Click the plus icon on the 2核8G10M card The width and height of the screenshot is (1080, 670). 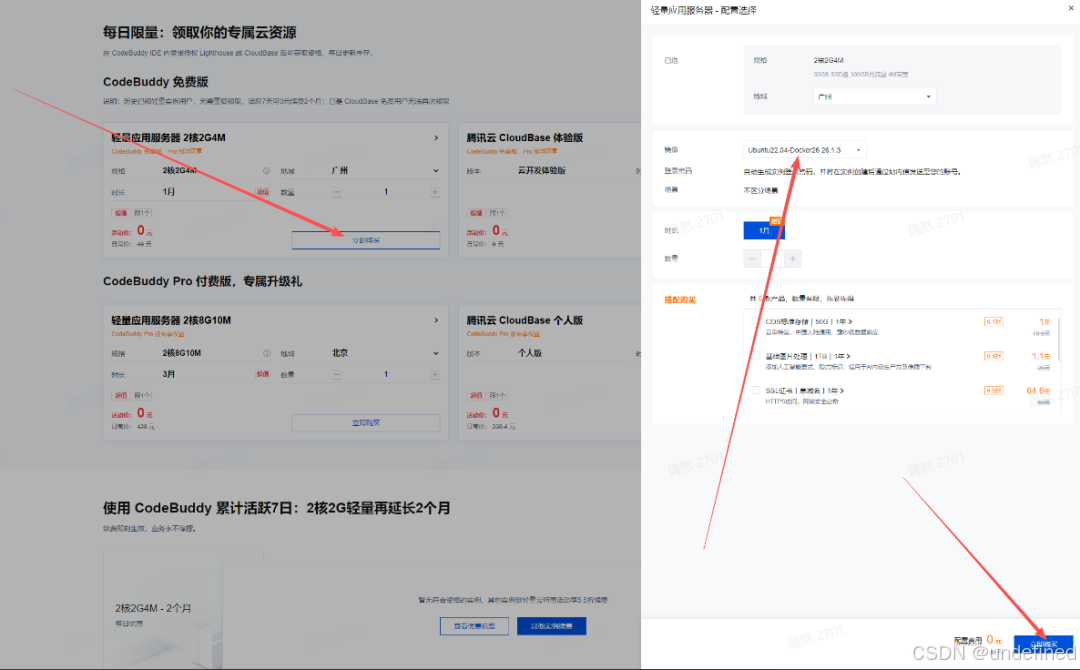pyautogui.click(x=435, y=375)
